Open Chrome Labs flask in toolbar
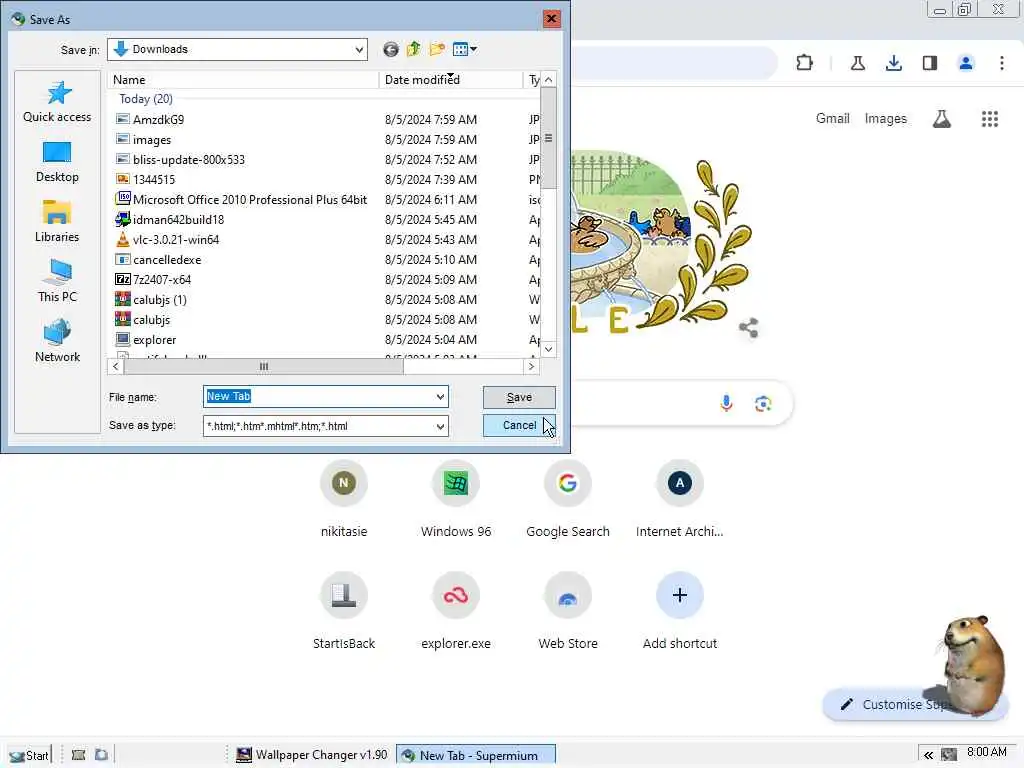1024x768 pixels. 858,63
